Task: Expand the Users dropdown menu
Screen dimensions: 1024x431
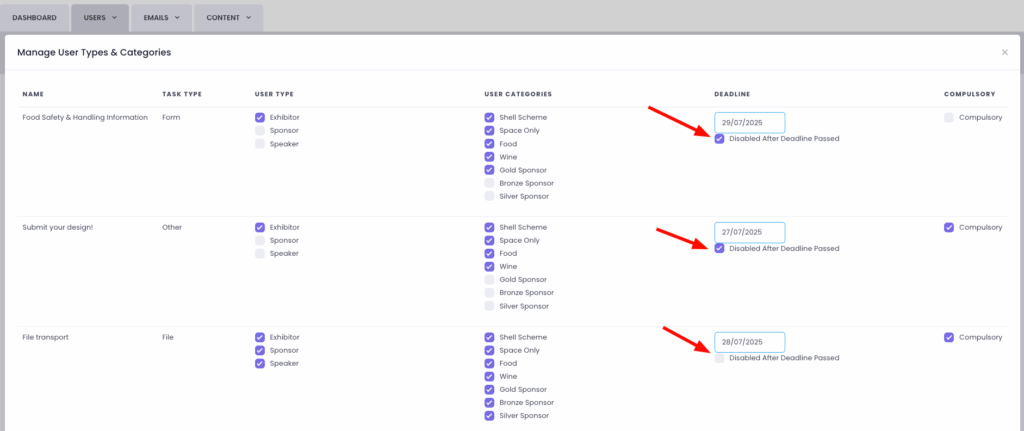Action: coord(100,17)
